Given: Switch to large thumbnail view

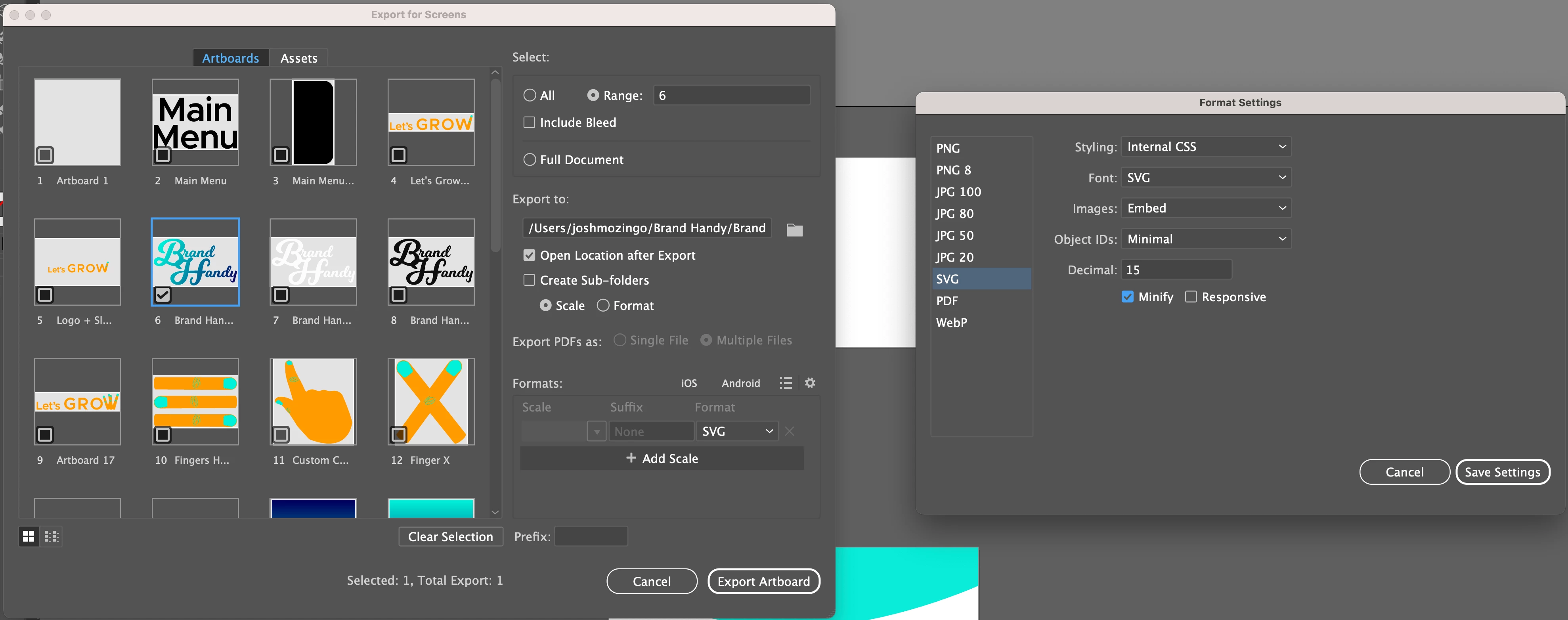Looking at the screenshot, I should (29, 536).
